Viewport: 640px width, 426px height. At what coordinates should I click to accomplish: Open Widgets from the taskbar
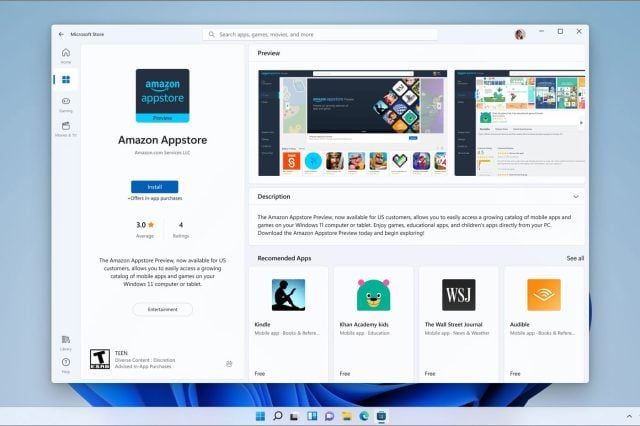[x=312, y=416]
